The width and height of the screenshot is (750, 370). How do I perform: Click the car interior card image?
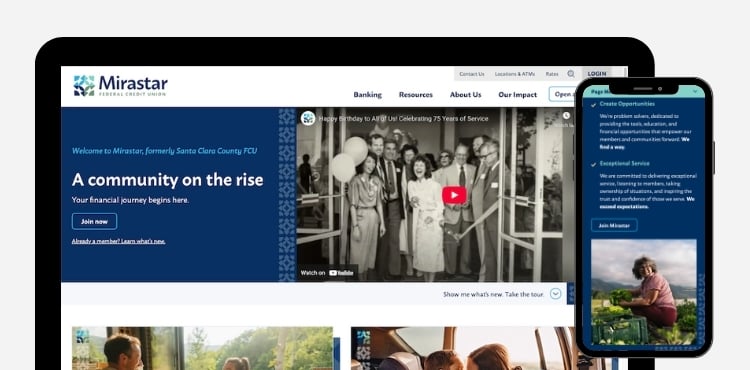pos(463,348)
